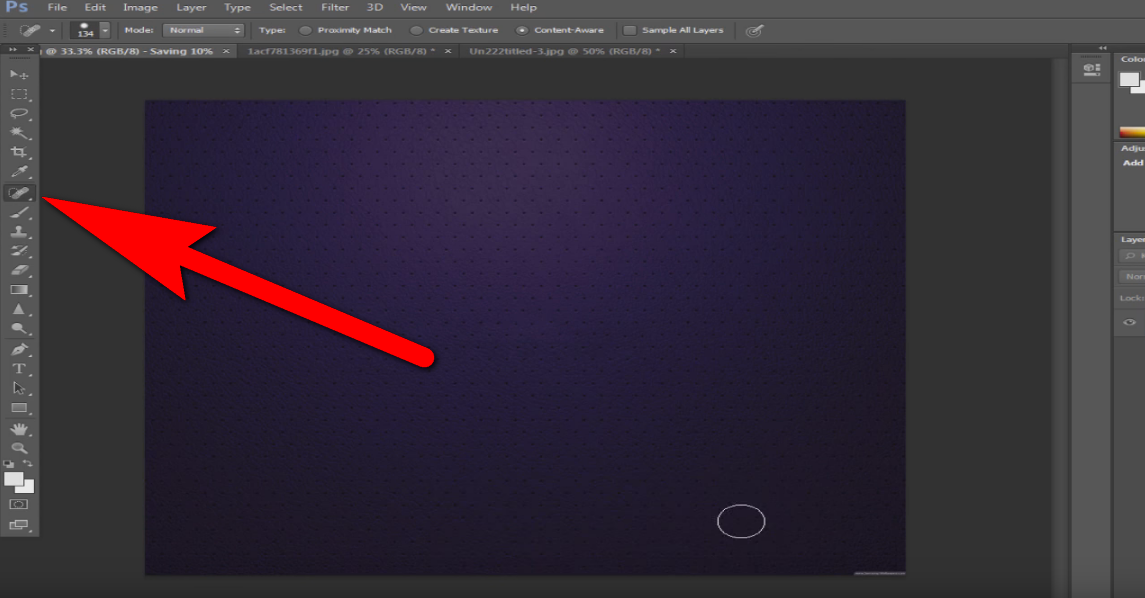Open the Mode dropdown set to Normal

[x=203, y=30]
